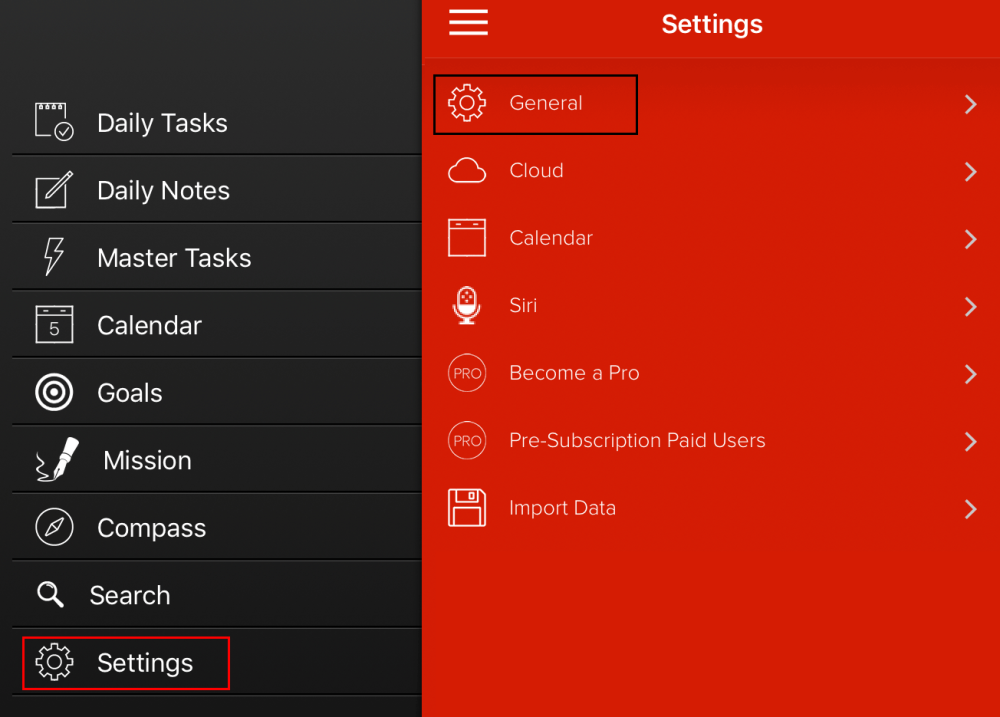This screenshot has width=1000, height=717.
Task: Click the Siri microphone icon
Action: [466, 305]
